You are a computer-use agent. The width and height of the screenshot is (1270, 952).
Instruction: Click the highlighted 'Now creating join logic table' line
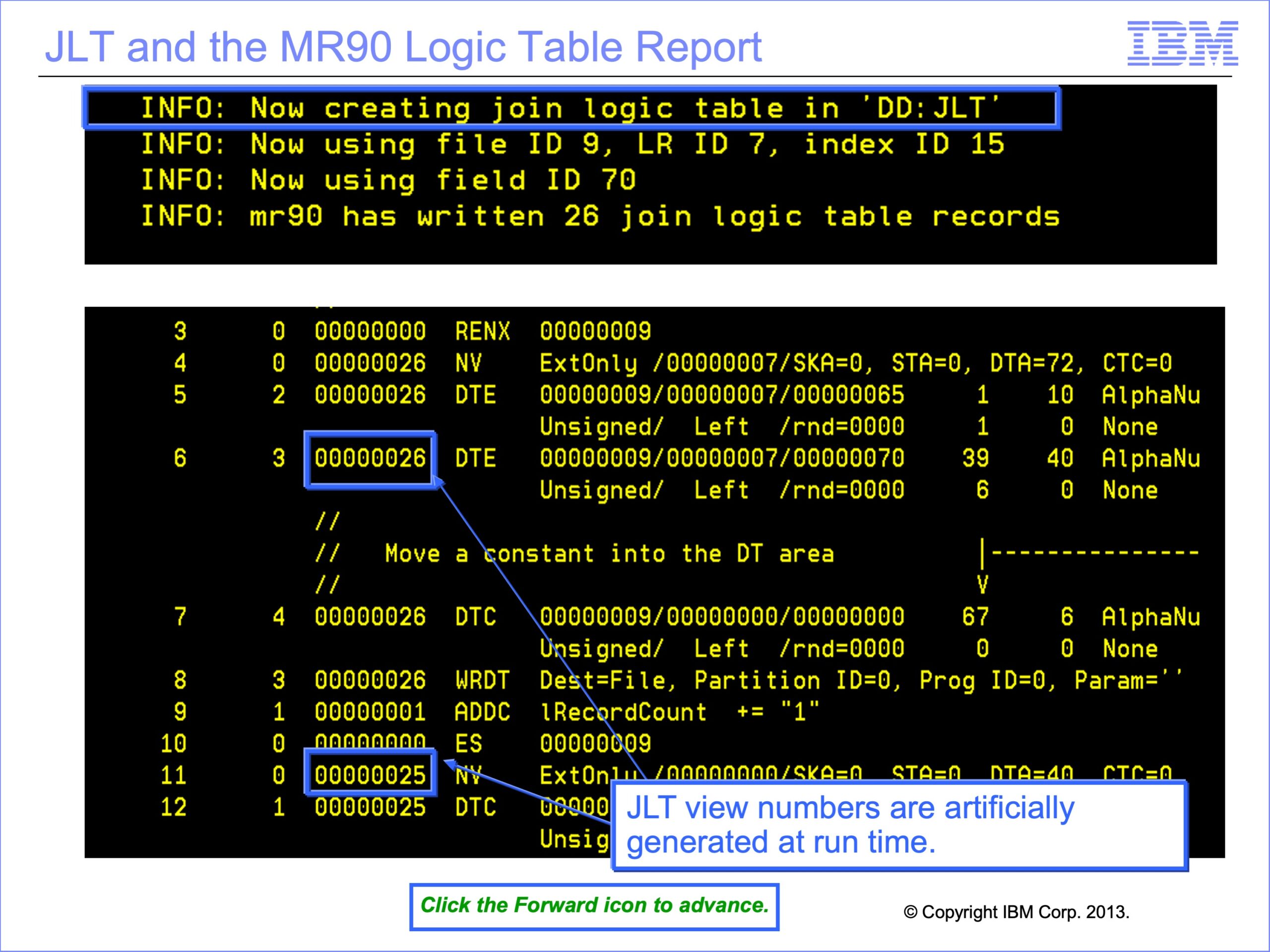[570, 108]
